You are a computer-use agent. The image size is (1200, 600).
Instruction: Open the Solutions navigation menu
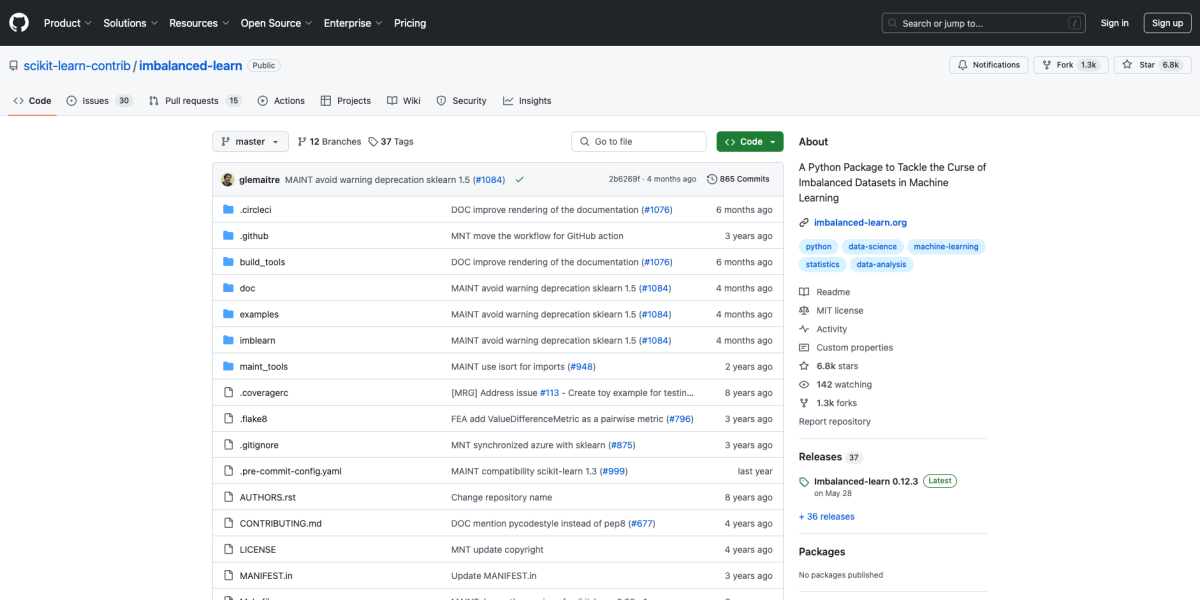click(130, 23)
